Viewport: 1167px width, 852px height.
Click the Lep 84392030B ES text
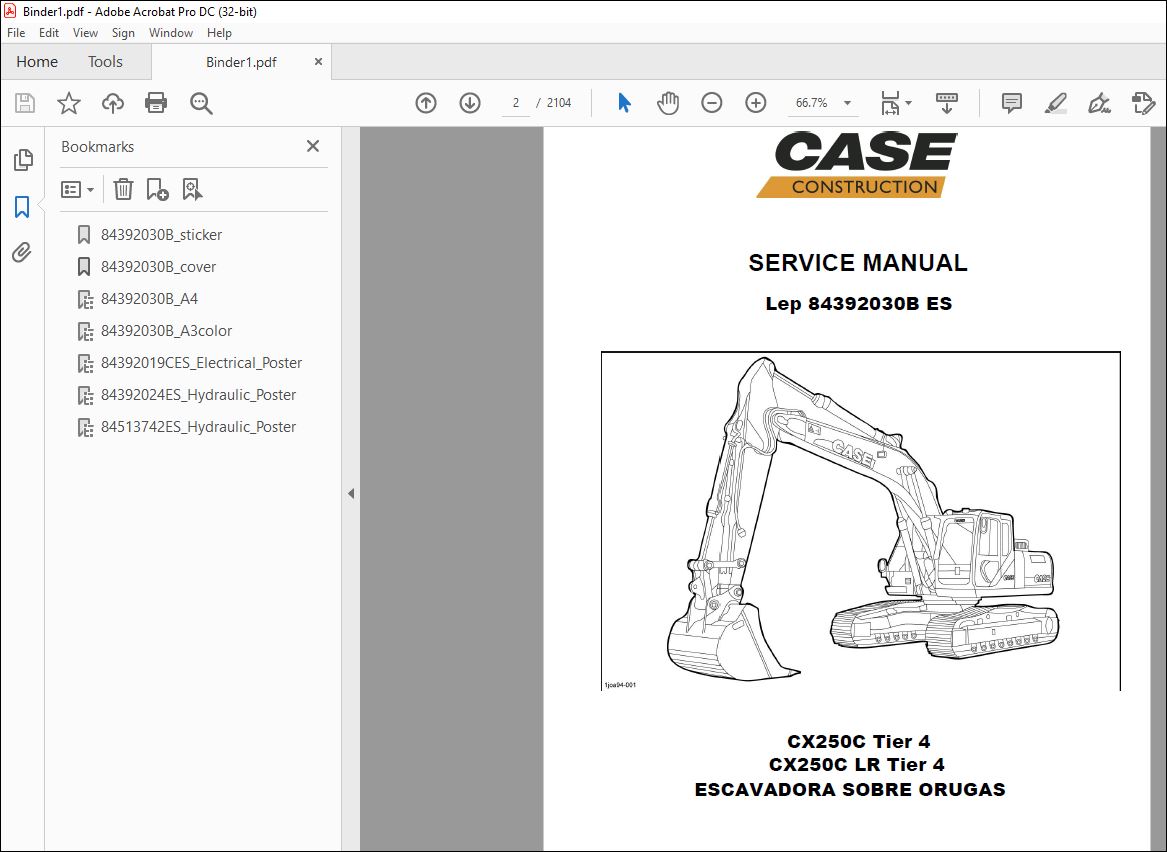[x=858, y=304]
